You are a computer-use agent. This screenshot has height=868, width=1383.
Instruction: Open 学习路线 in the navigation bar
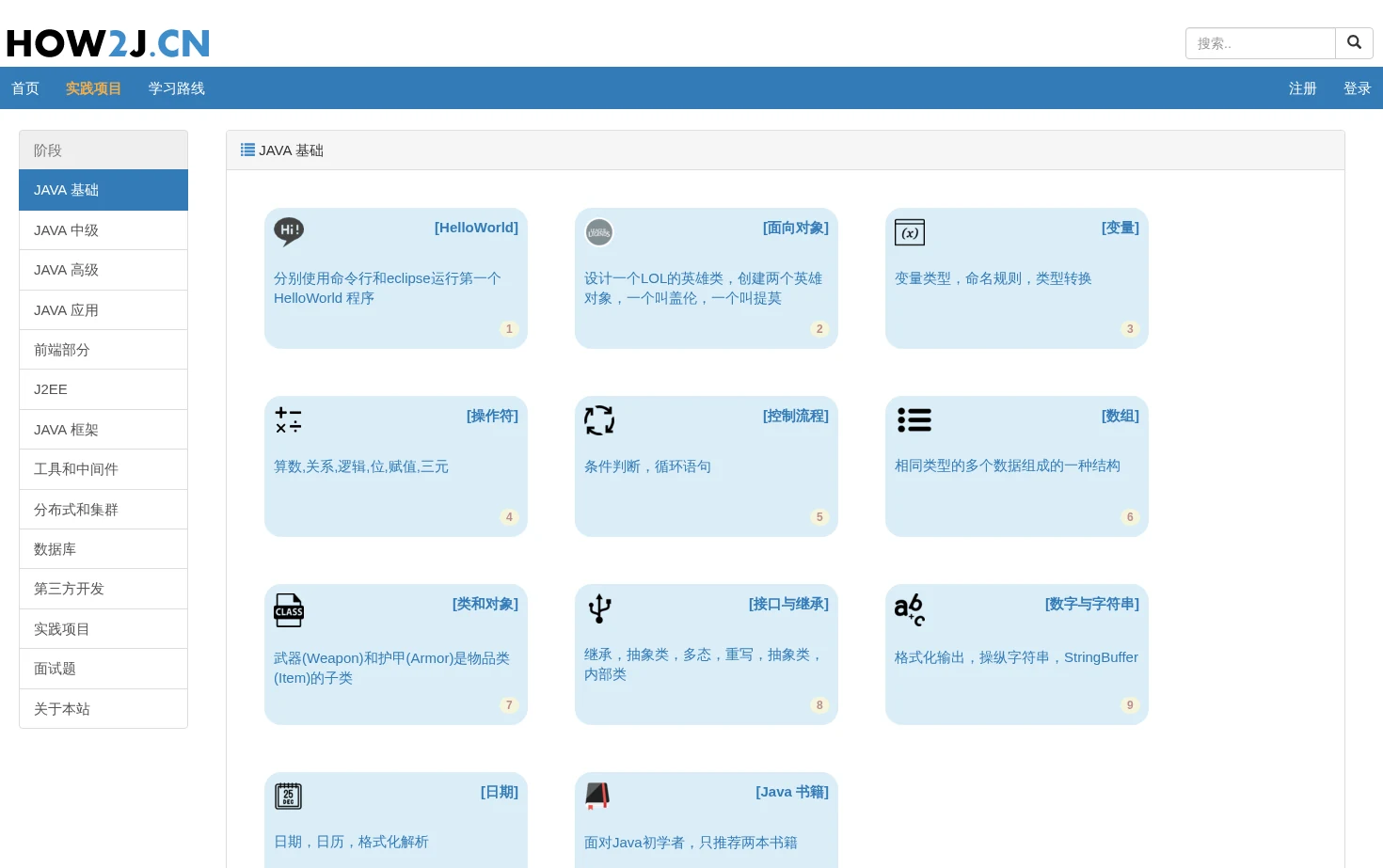click(177, 88)
